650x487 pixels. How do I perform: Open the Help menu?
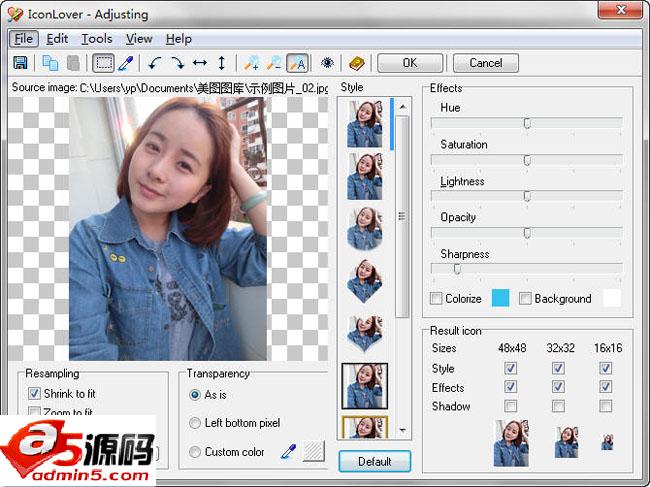coord(179,39)
